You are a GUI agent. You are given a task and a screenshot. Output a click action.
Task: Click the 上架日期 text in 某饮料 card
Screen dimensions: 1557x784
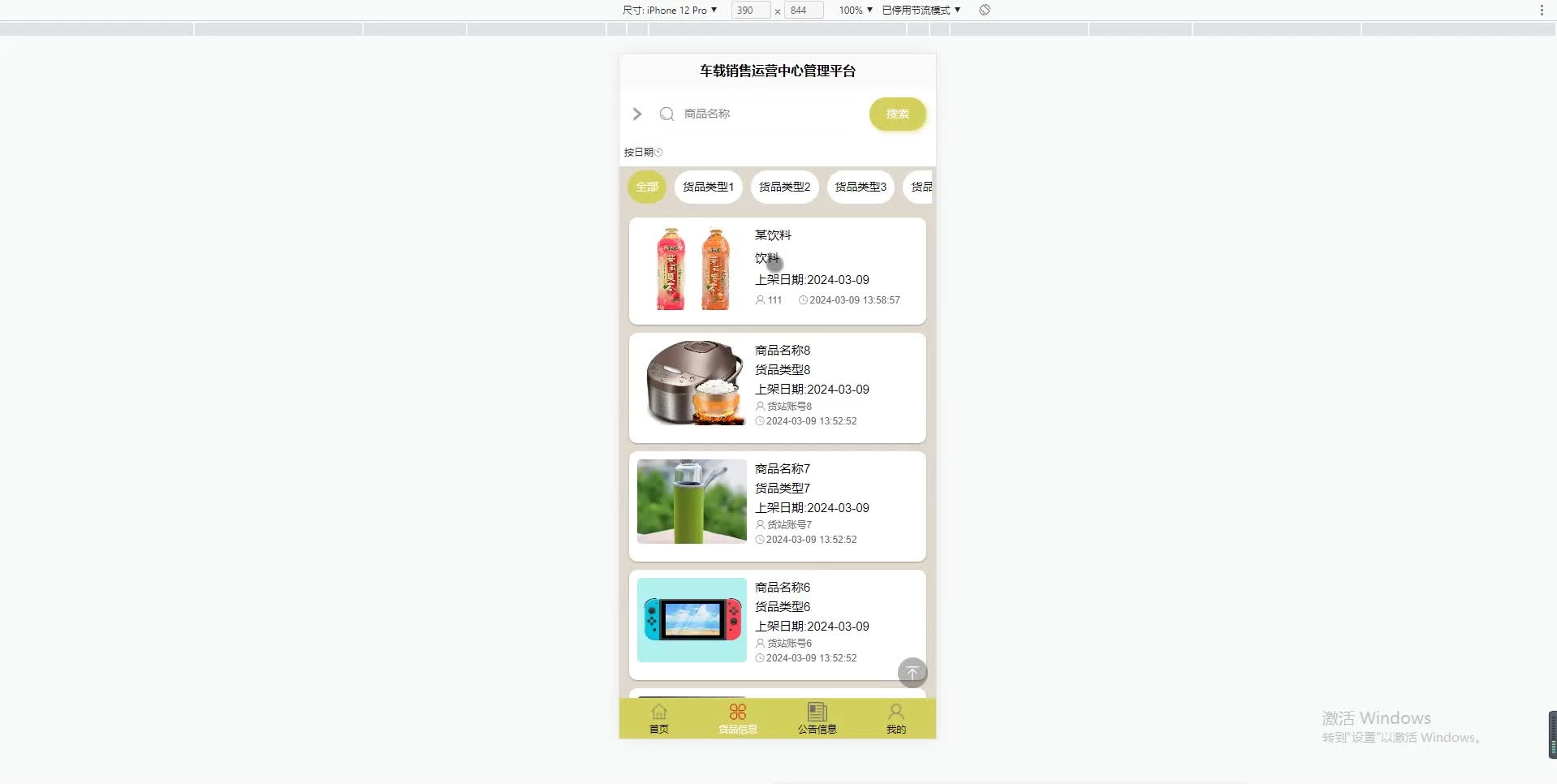tap(812, 280)
